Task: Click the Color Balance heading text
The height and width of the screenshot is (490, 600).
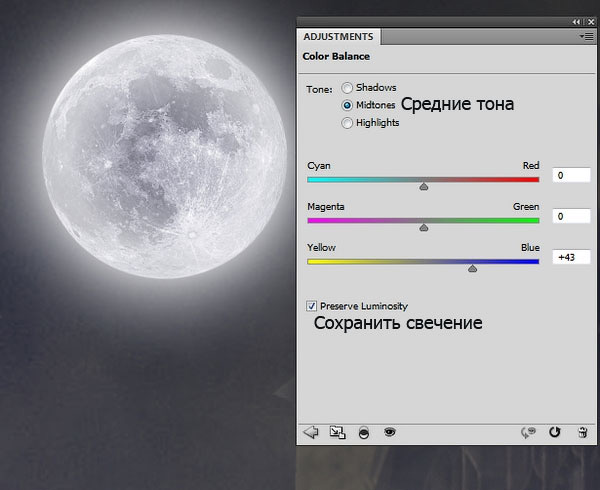Action: [x=336, y=56]
